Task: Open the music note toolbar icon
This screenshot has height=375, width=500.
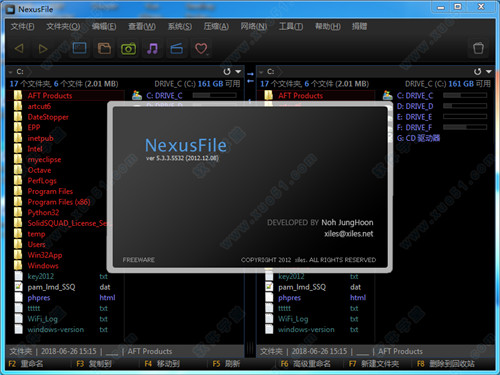Action: click(x=152, y=49)
